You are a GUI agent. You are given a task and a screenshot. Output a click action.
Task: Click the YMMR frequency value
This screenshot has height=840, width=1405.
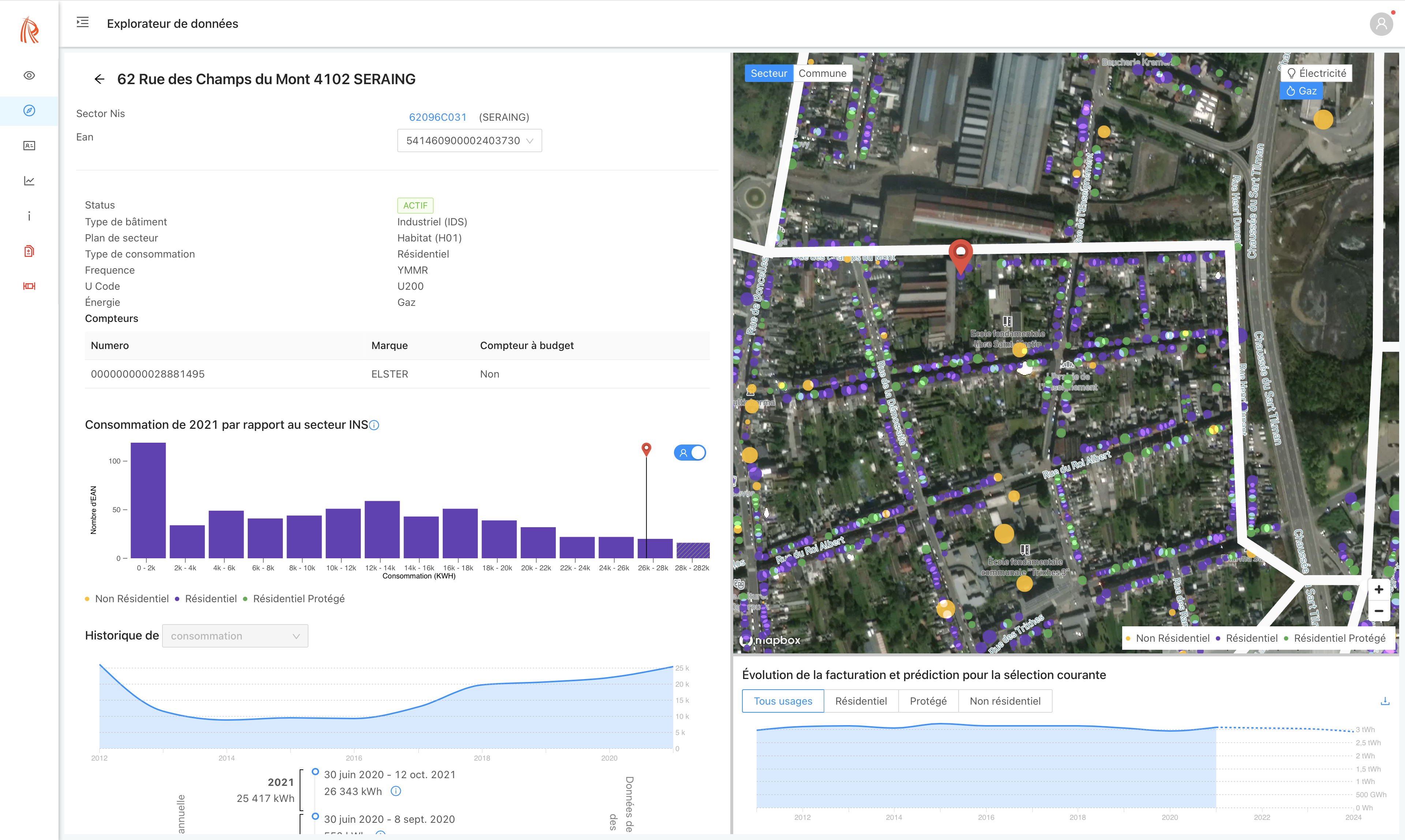click(x=413, y=270)
